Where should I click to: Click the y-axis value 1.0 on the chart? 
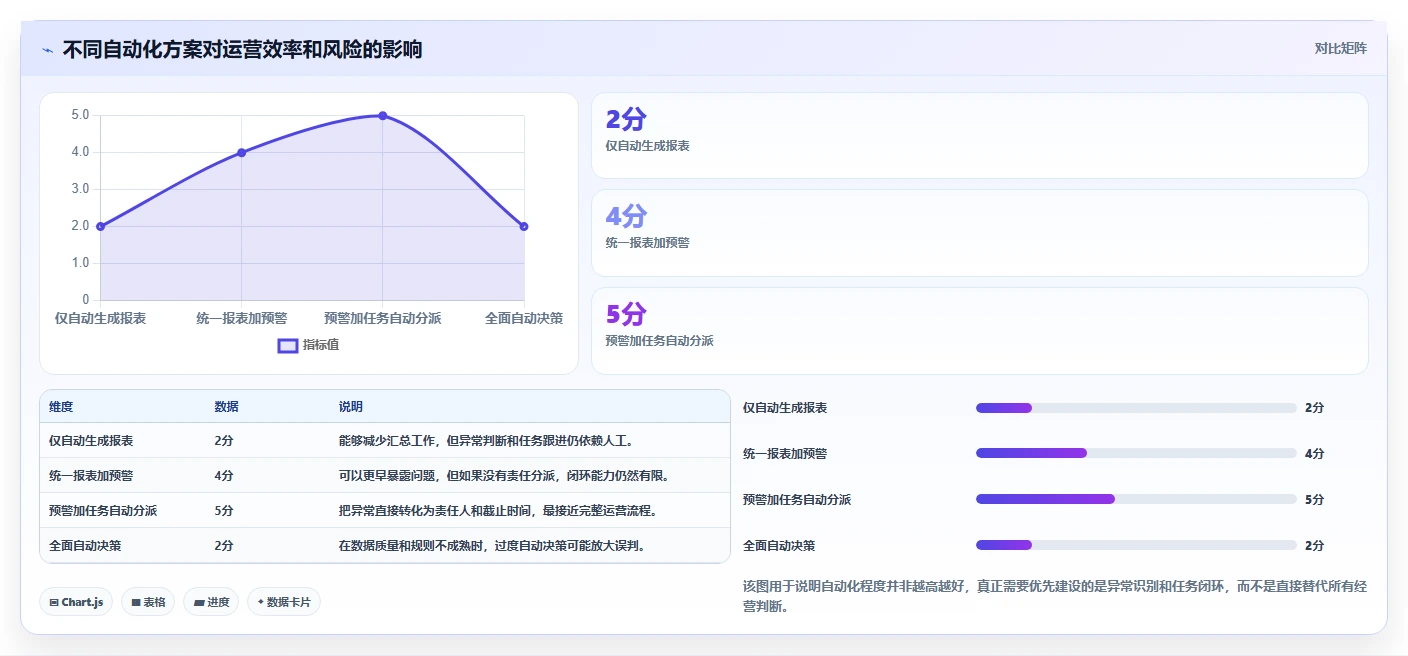click(80, 263)
